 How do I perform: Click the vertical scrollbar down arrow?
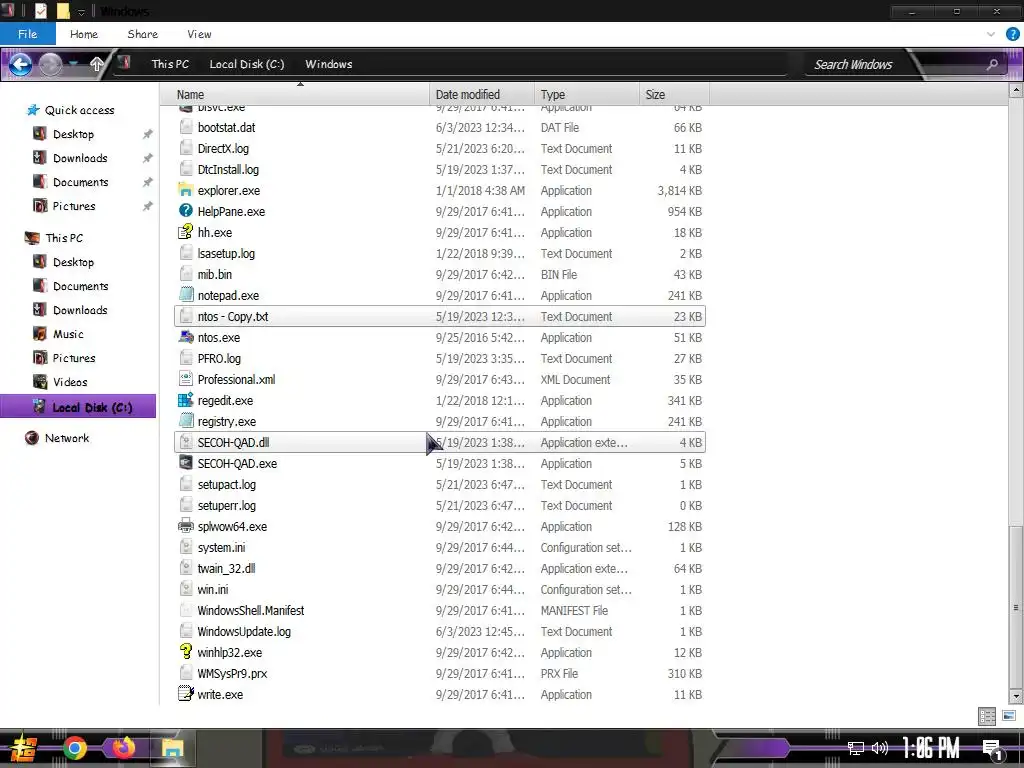1016,697
